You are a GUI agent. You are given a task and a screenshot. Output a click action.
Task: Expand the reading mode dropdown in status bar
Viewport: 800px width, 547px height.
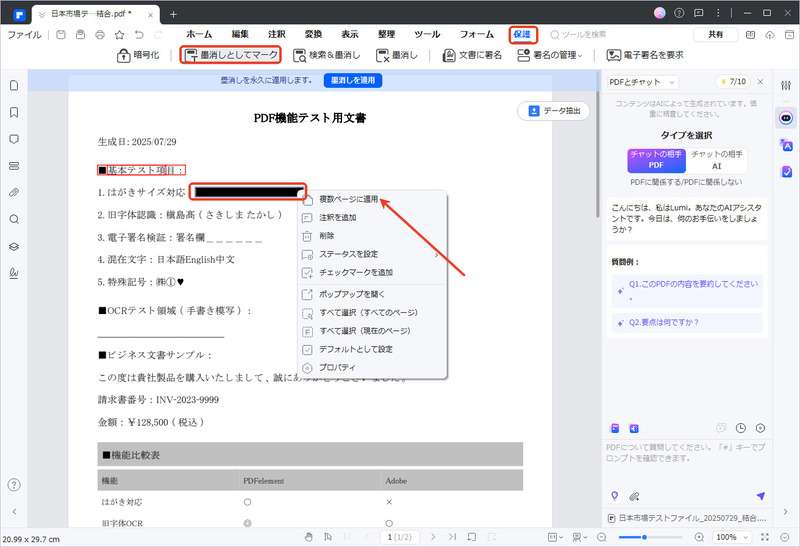[x=580, y=537]
